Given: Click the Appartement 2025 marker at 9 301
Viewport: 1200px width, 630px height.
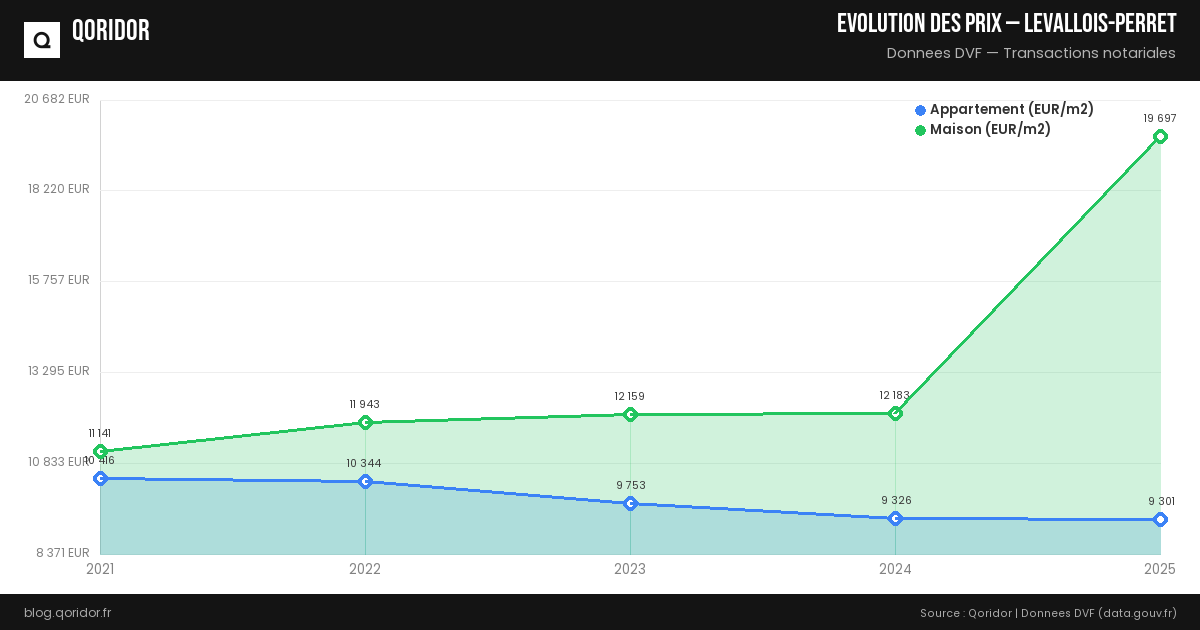Looking at the screenshot, I should point(1160,519).
